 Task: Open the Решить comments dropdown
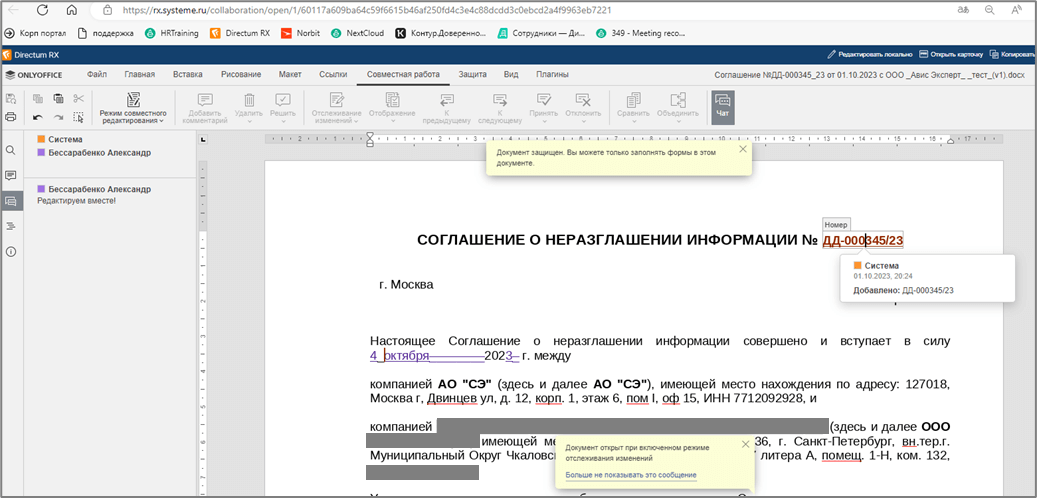point(282,108)
